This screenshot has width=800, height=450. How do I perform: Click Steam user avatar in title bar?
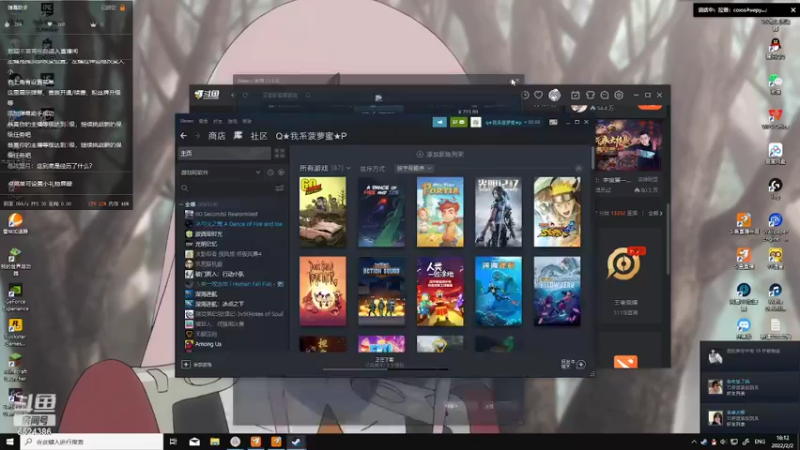click(x=476, y=122)
